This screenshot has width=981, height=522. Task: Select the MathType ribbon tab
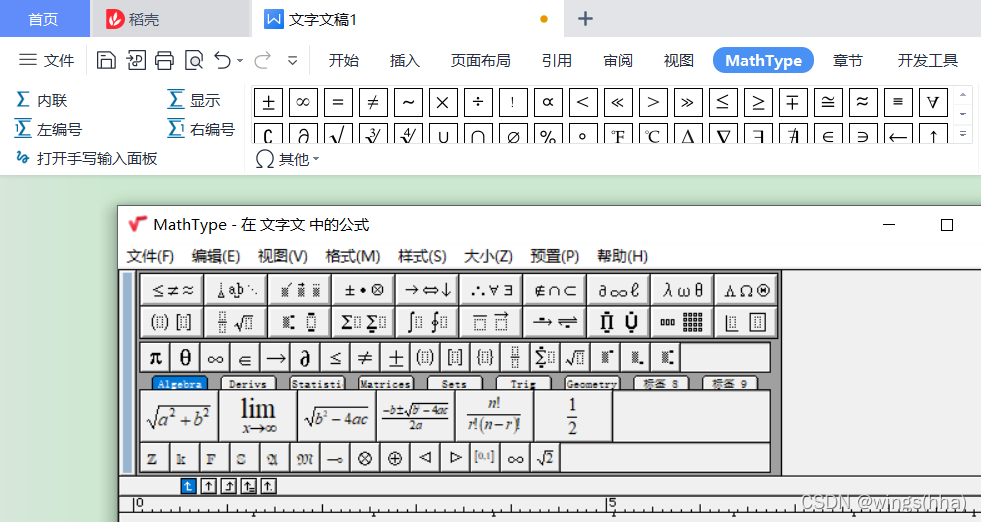[763, 60]
